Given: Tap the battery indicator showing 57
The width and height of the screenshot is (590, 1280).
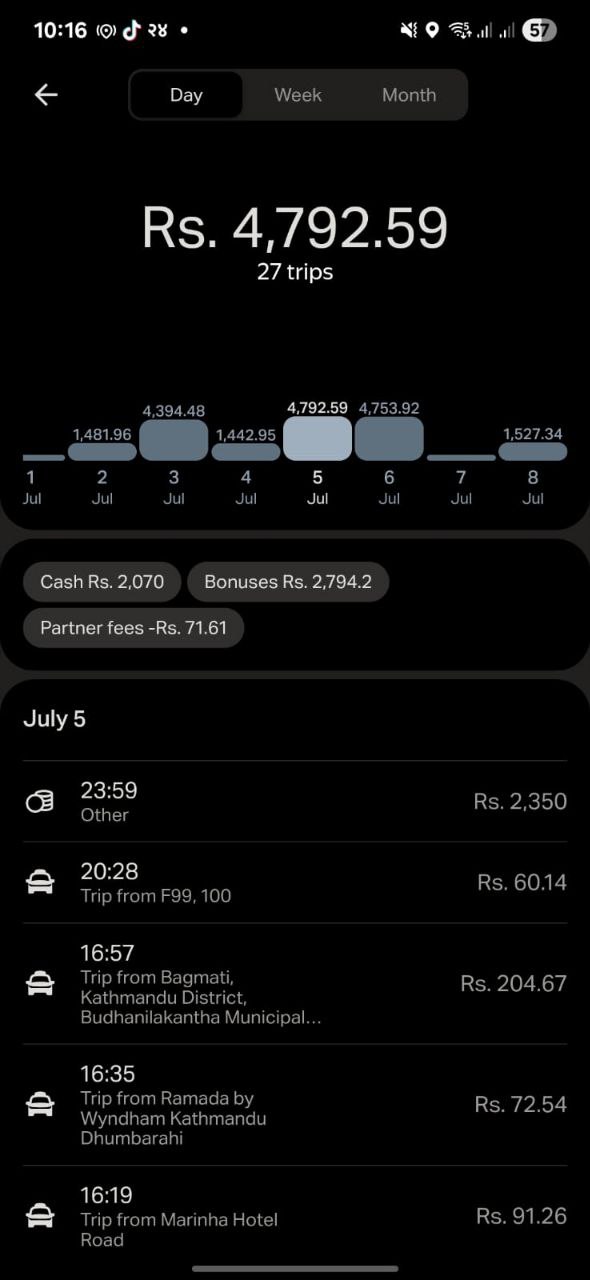Looking at the screenshot, I should pyautogui.click(x=539, y=30).
